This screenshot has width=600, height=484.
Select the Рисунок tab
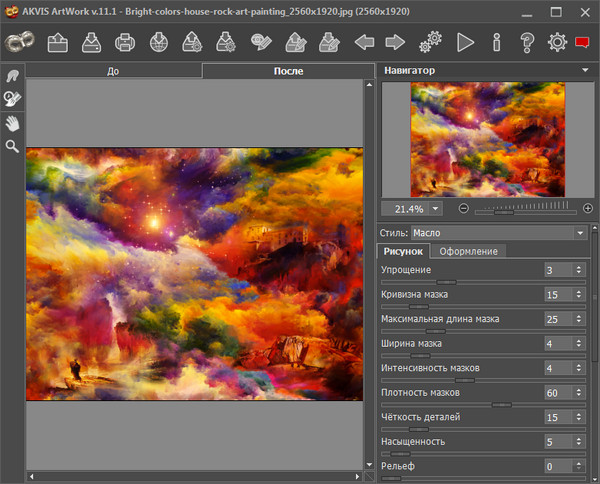click(404, 251)
